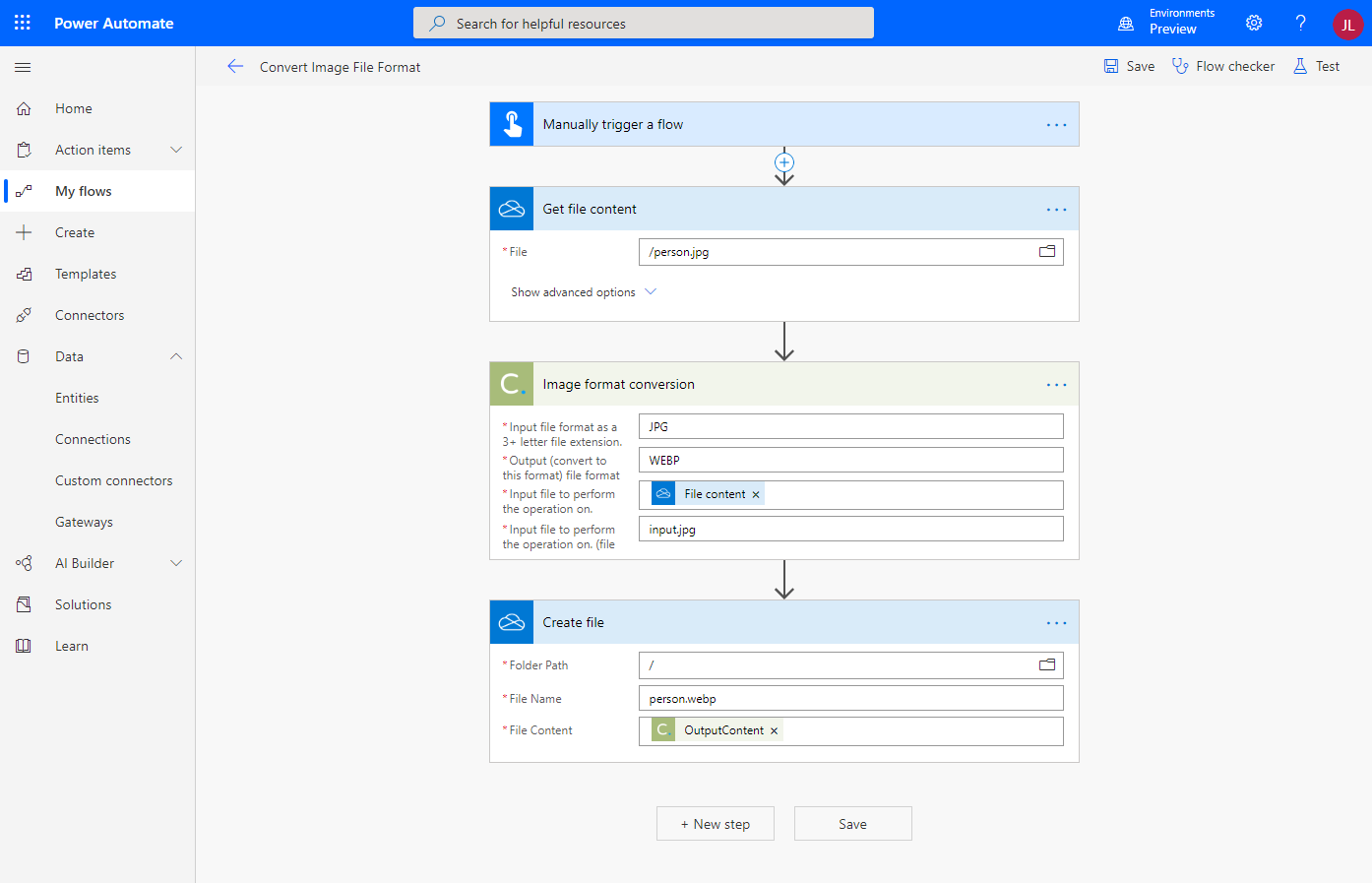This screenshot has width=1372, height=883.
Task: Expand the AI Builder section in sidebar
Action: (x=176, y=562)
